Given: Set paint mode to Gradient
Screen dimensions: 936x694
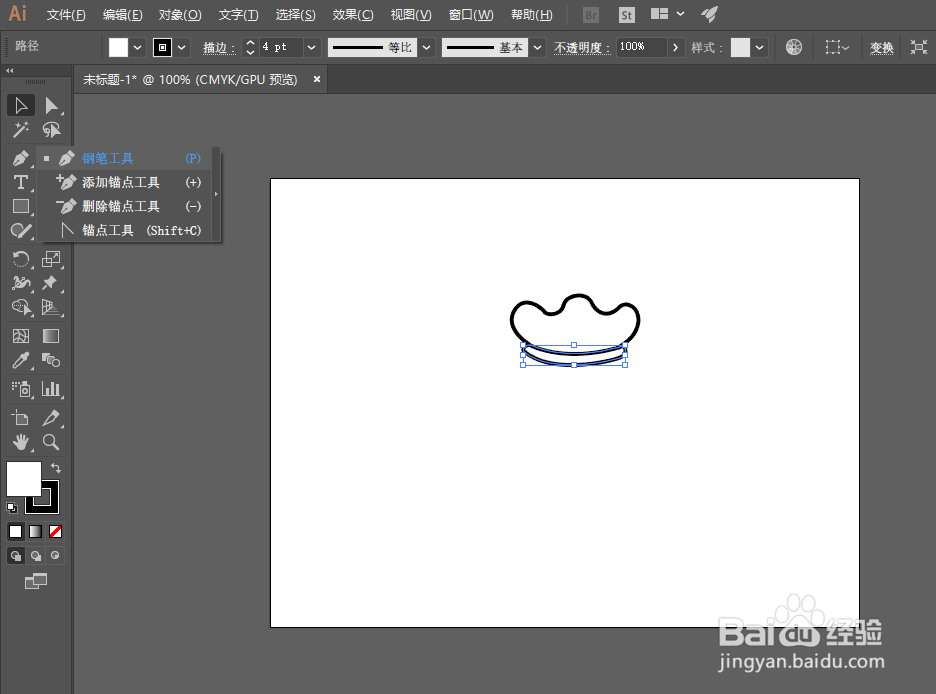Looking at the screenshot, I should tap(36, 531).
